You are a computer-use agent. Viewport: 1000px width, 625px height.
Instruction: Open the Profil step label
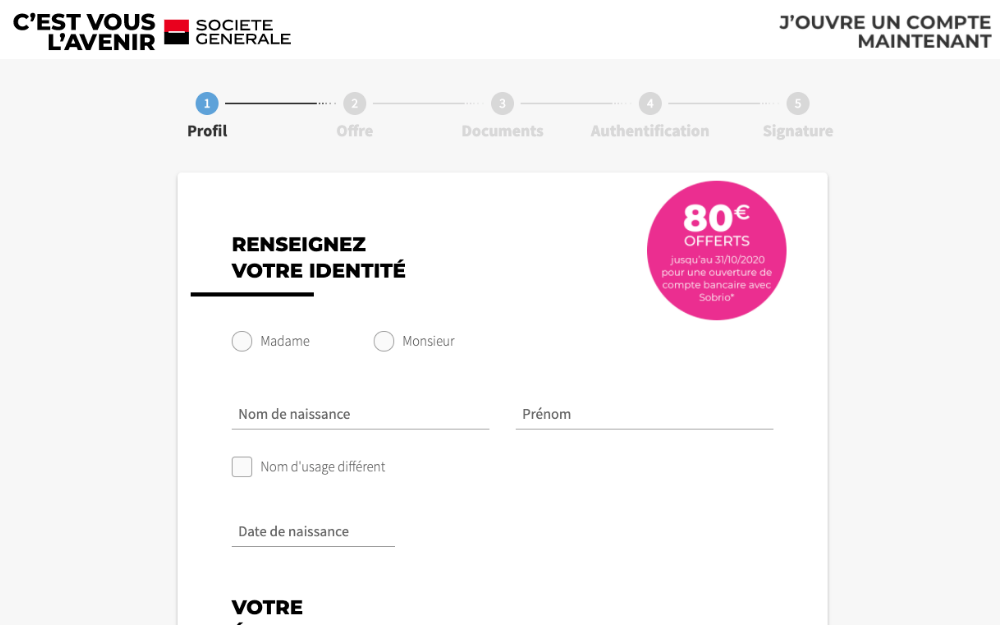coord(207,131)
